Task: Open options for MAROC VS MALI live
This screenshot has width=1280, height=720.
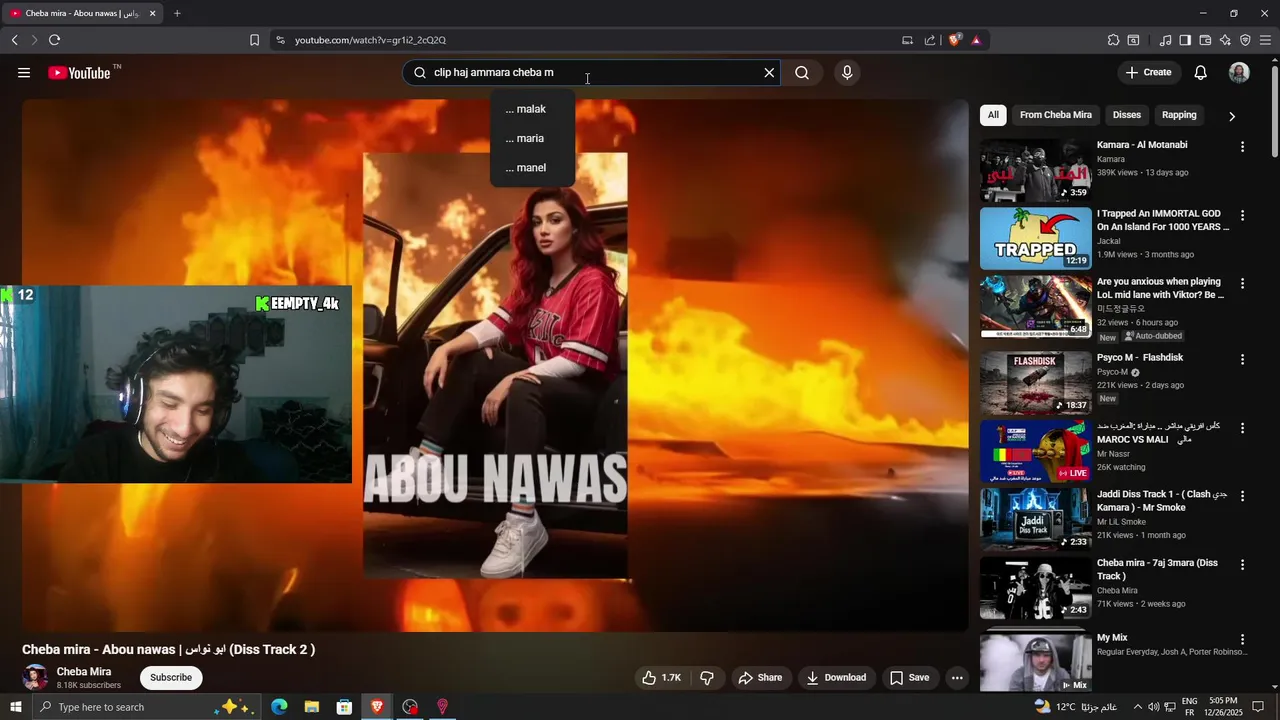Action: point(1242,428)
